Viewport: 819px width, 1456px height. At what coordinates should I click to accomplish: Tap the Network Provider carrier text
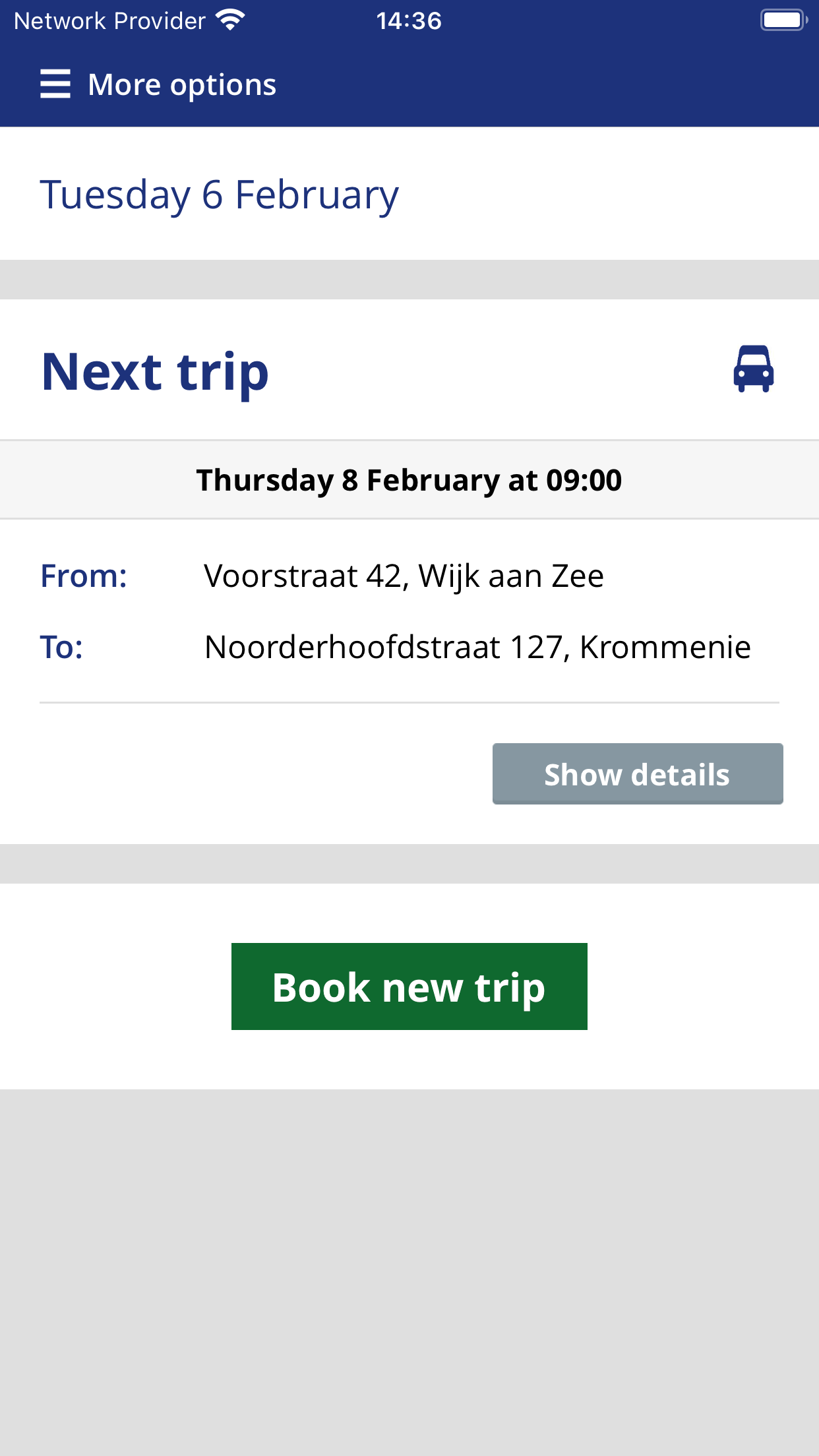110,21
